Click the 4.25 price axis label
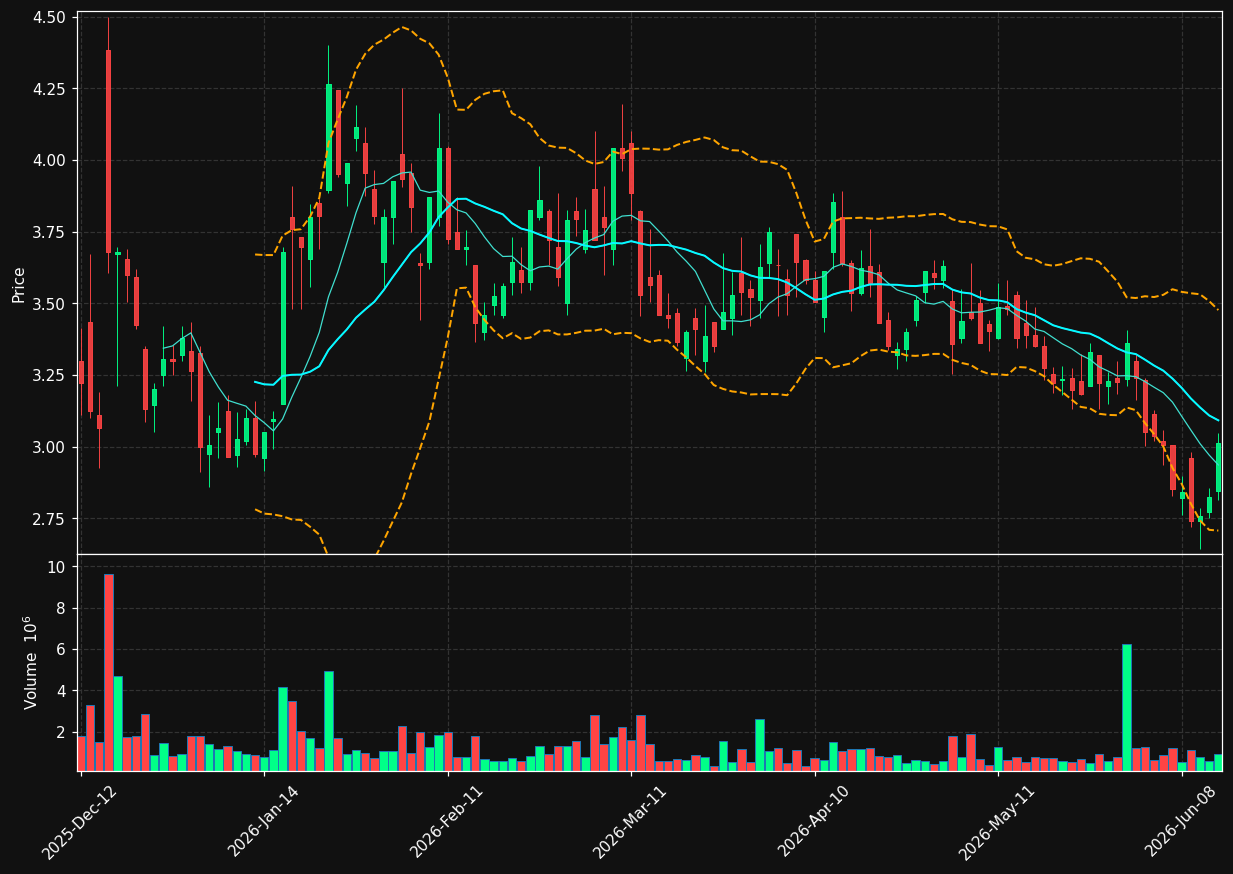Screen dimensions: 1233x874 (x=50, y=89)
